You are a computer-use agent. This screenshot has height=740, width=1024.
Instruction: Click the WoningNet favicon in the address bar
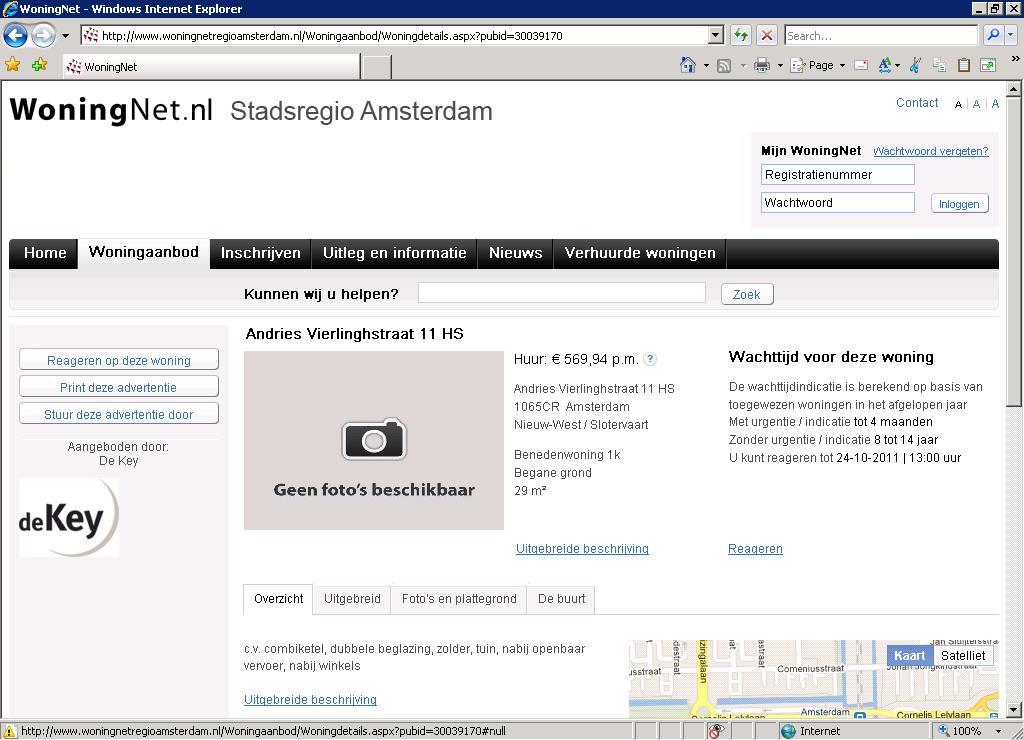(x=91, y=35)
